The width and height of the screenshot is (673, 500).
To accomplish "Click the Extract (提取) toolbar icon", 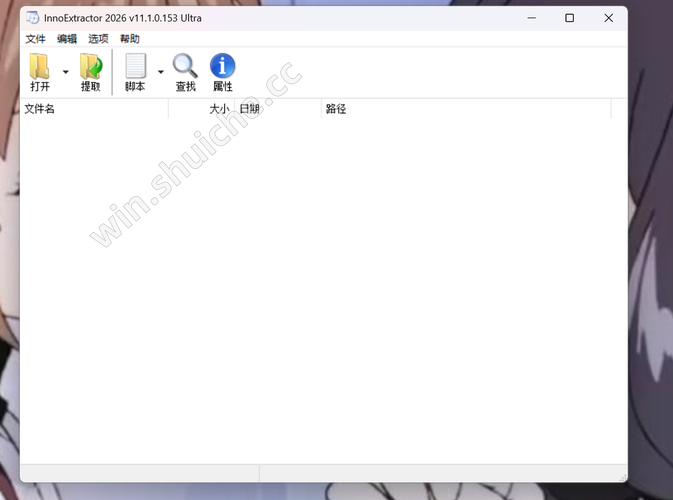I will pos(91,67).
